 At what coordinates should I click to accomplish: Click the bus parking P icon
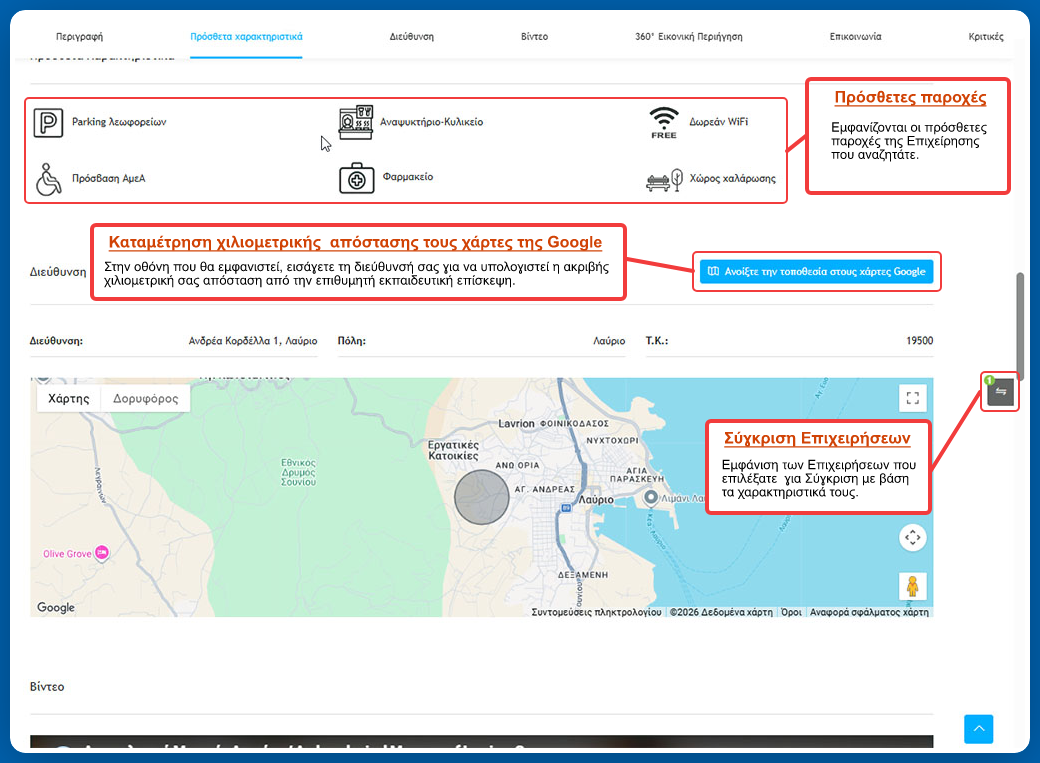click(x=48, y=123)
